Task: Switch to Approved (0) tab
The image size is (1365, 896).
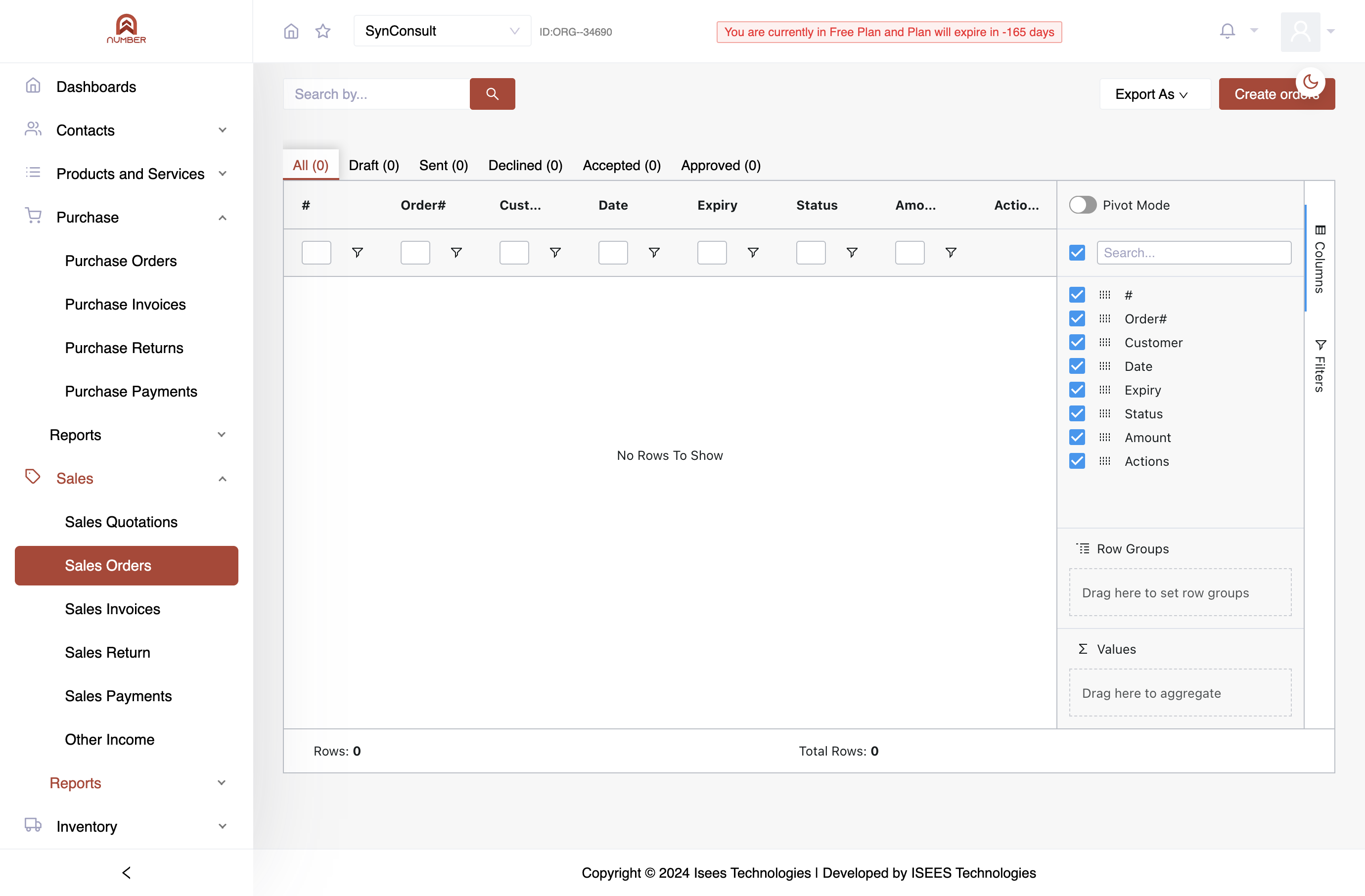Action: pos(721,165)
